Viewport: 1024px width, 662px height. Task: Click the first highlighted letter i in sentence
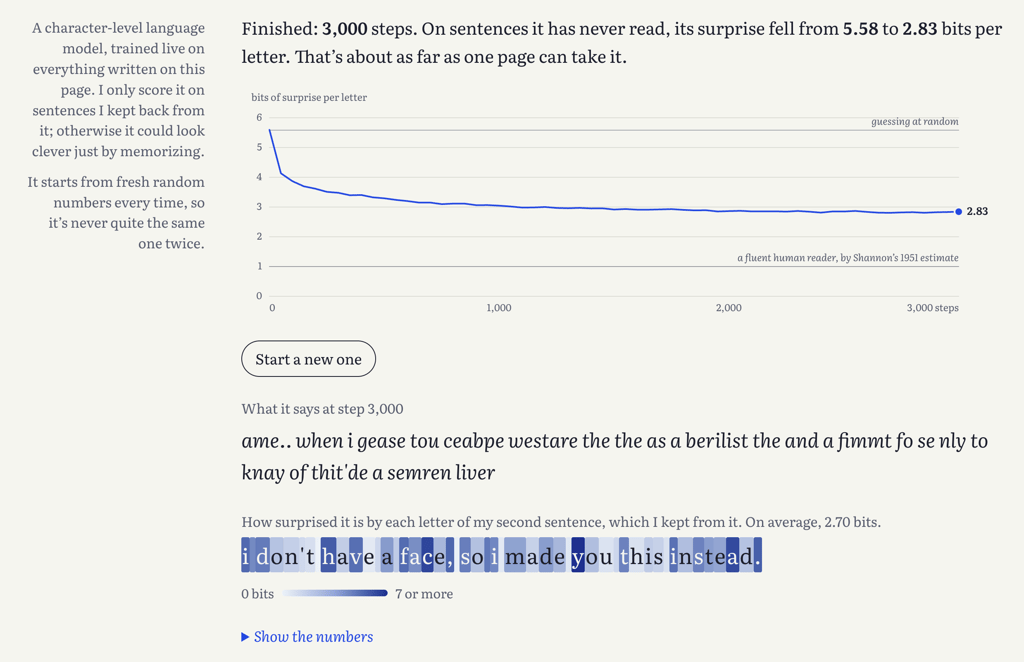coord(245,556)
